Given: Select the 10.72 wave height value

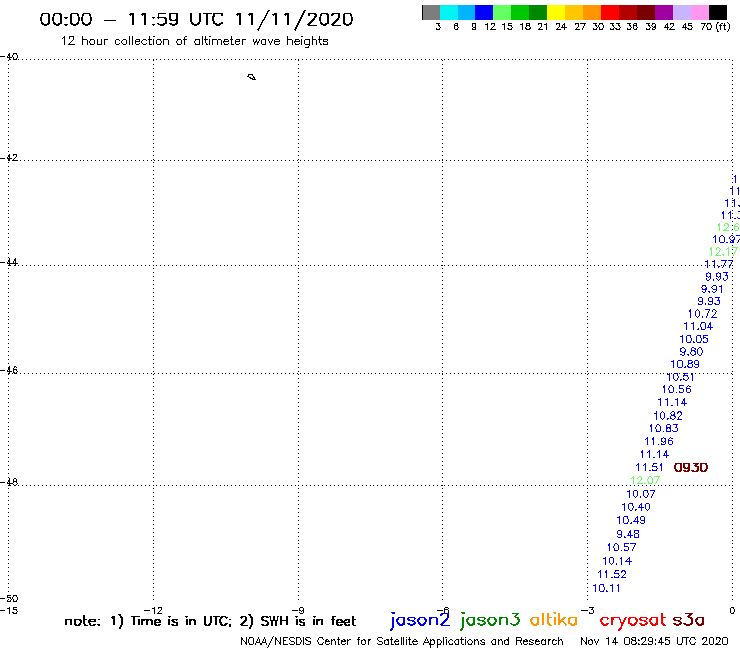Looking at the screenshot, I should tap(702, 313).
